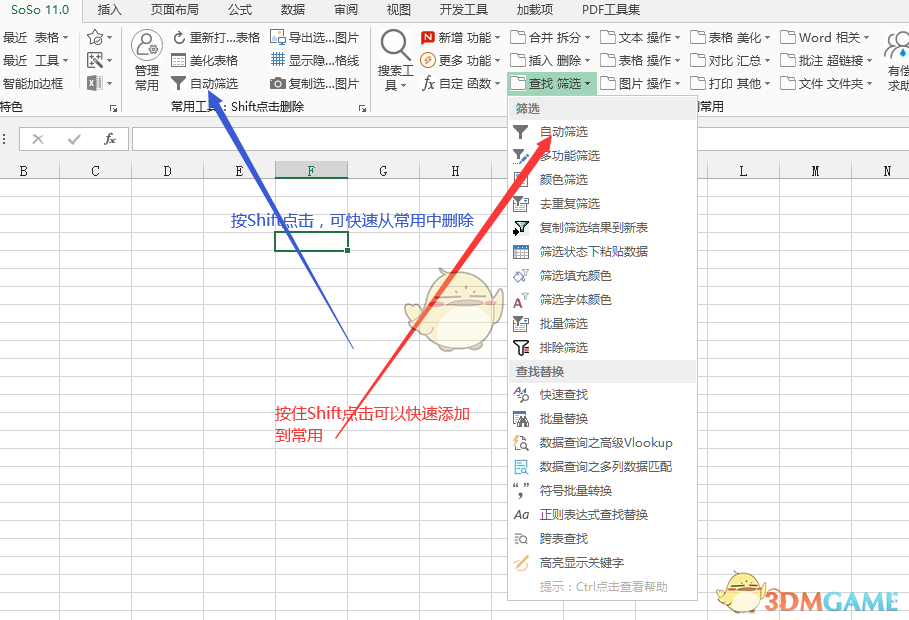
Task: Open the 复制选区为图片 camera icon
Action: 280,83
